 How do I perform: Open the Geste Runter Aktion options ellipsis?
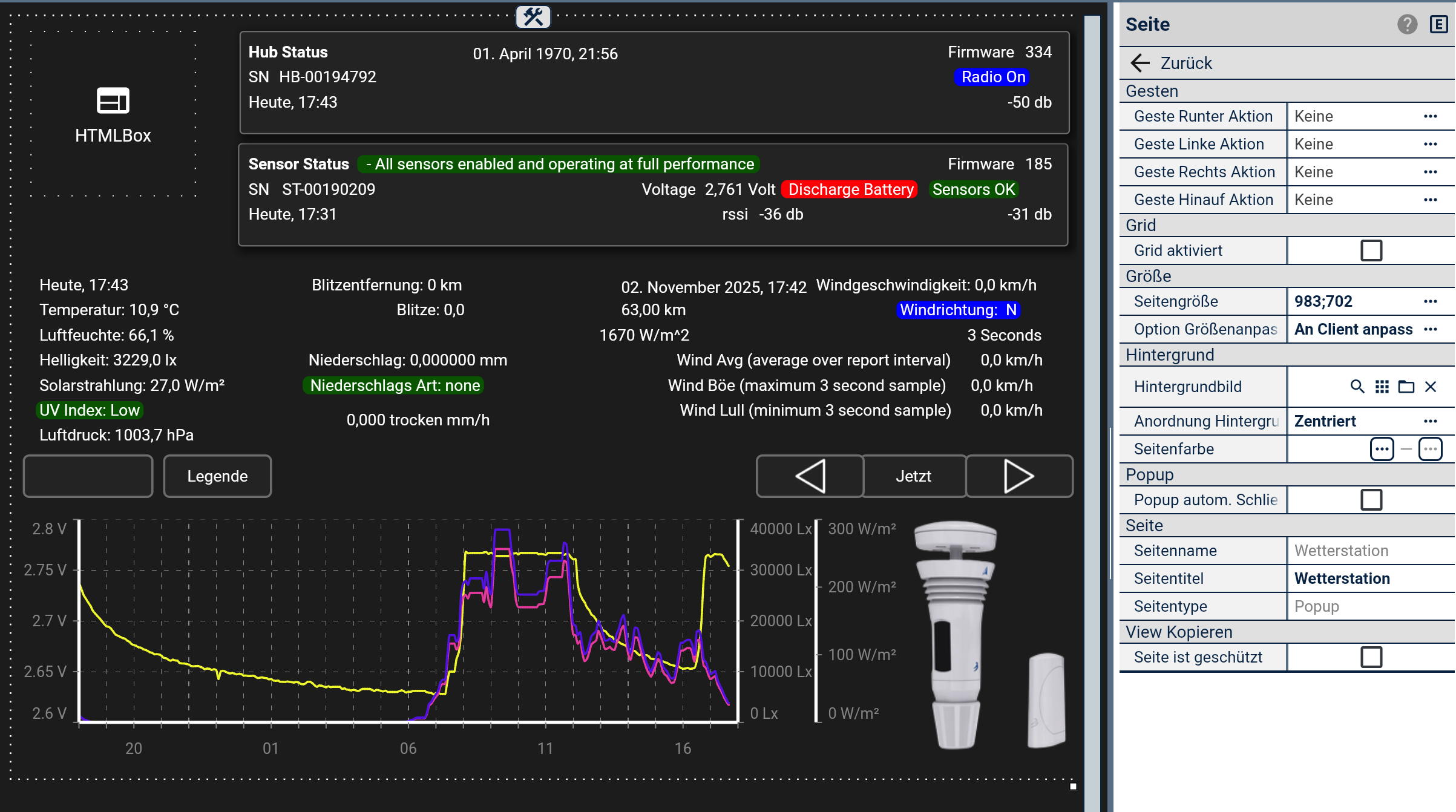pyautogui.click(x=1431, y=116)
